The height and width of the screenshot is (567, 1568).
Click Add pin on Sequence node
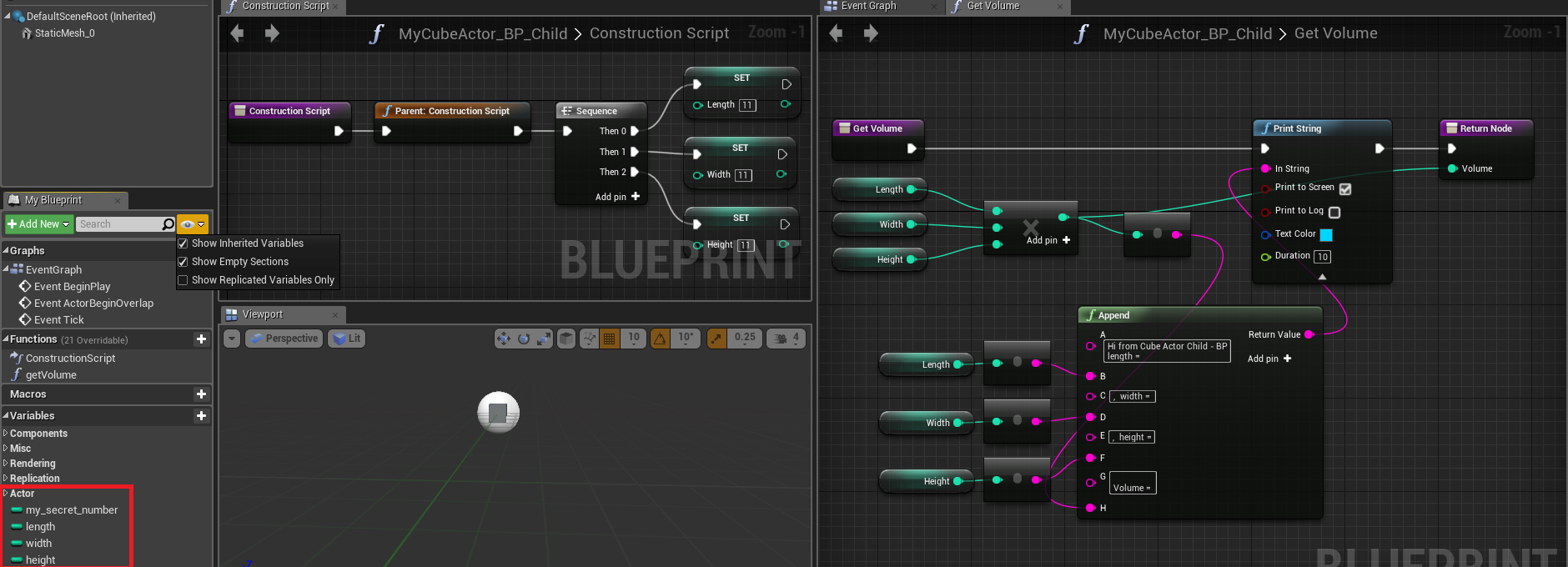point(617,197)
